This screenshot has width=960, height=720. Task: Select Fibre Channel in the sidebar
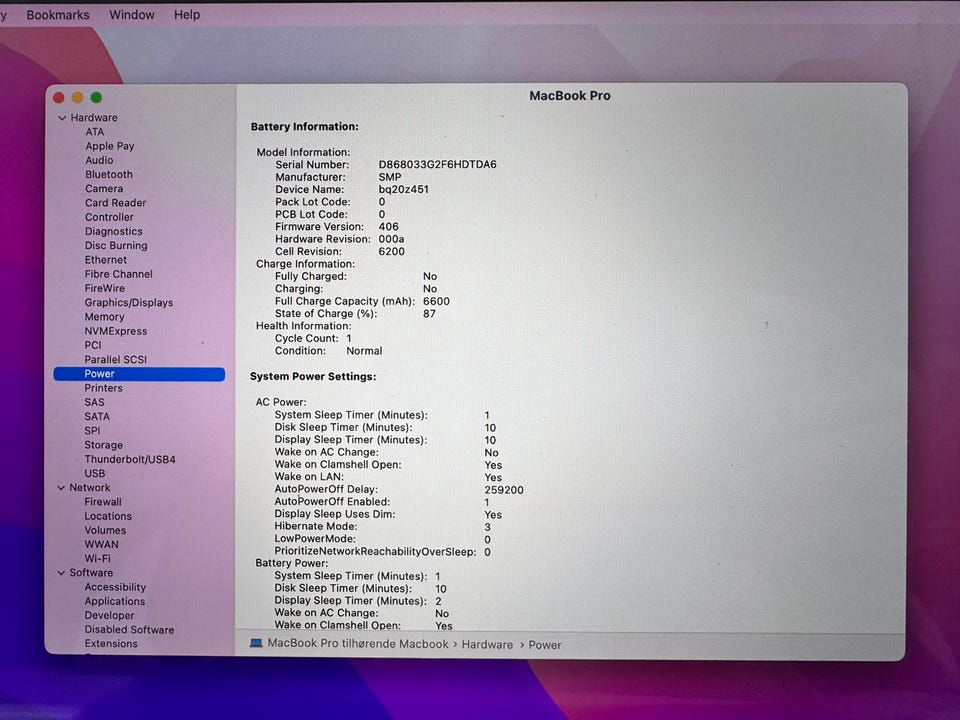tap(119, 274)
